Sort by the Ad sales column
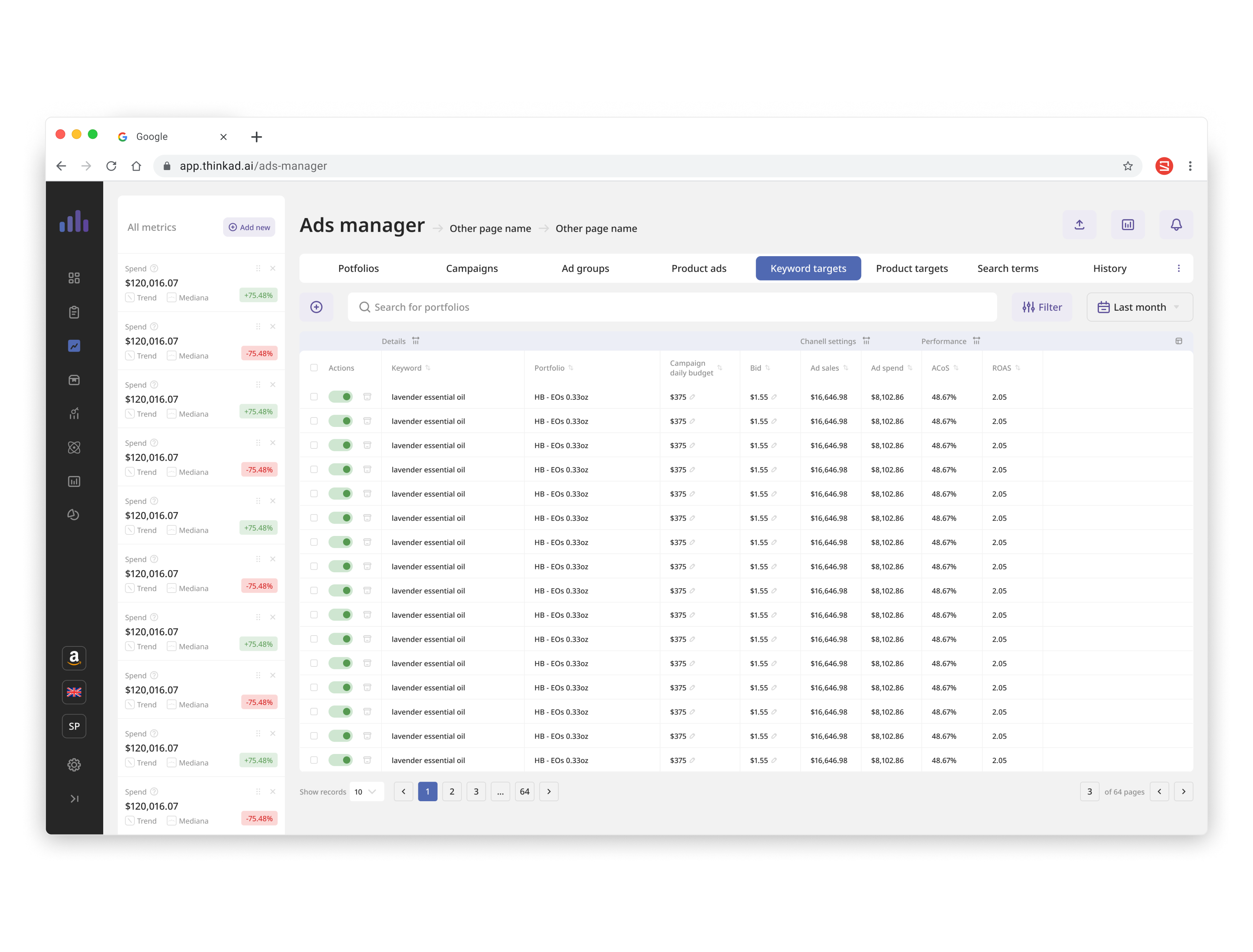 [x=846, y=368]
